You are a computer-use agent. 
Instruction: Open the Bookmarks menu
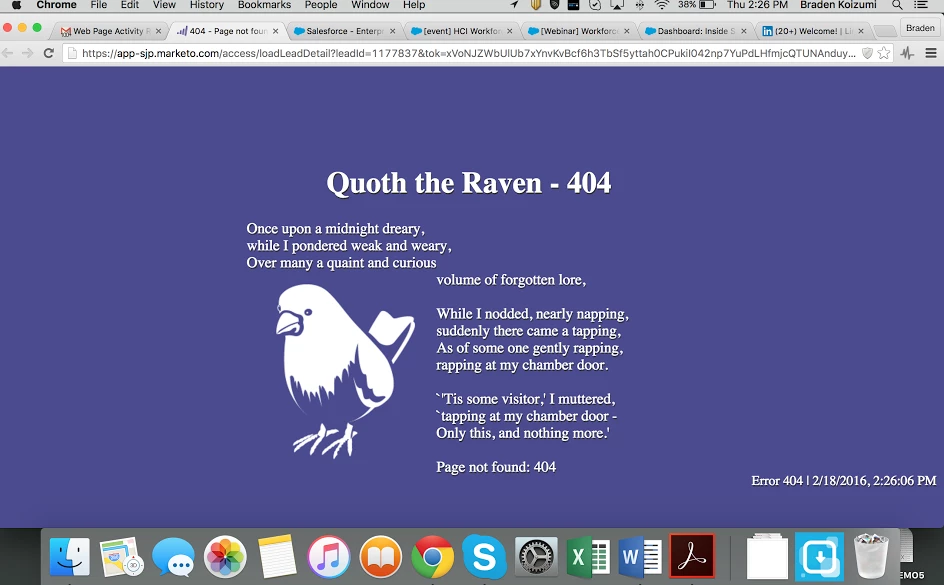click(x=264, y=5)
